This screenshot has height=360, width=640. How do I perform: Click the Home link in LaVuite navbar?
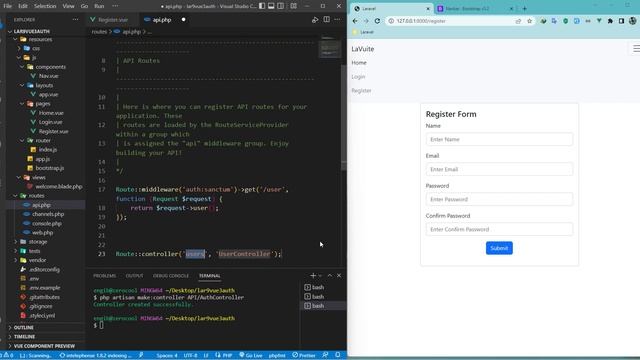pyautogui.click(x=359, y=63)
